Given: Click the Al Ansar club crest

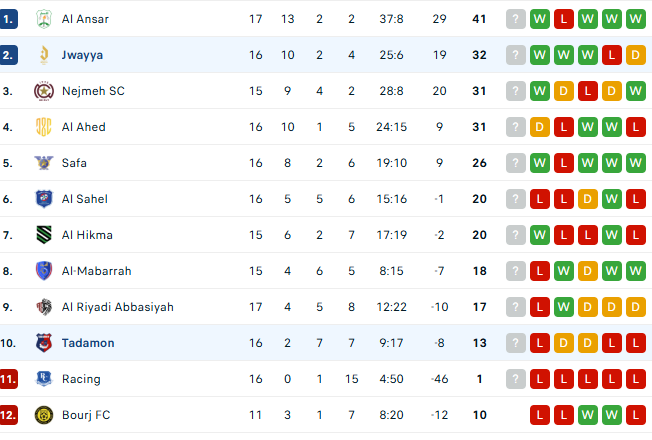Looking at the screenshot, I should tap(43, 19).
